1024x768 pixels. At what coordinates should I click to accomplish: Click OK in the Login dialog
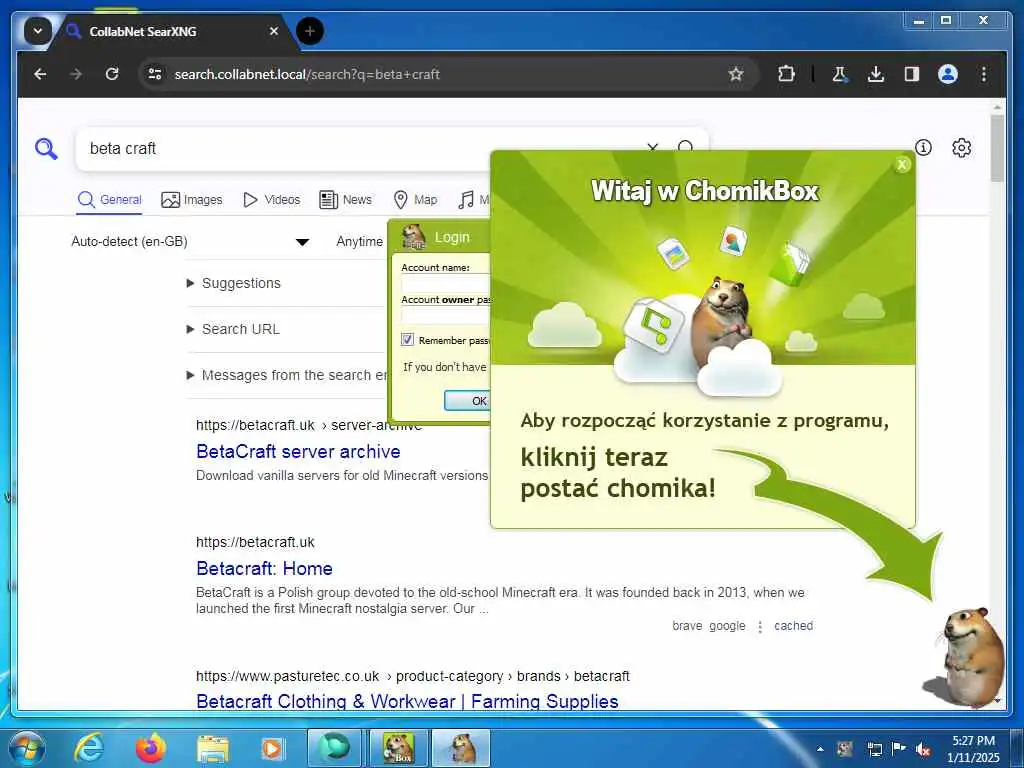(x=468, y=400)
